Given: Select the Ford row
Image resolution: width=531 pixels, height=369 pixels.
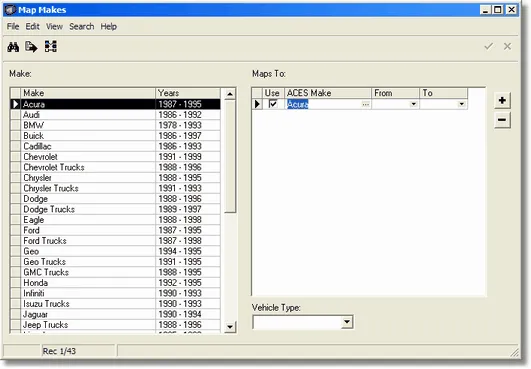Looking at the screenshot, I should 115,230.
